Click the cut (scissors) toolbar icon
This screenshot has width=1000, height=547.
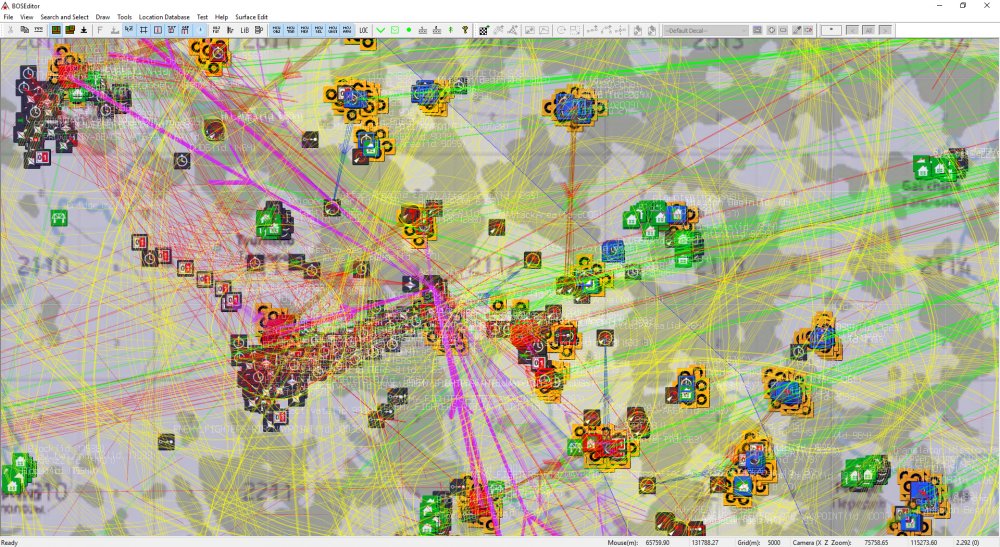tap(11, 30)
